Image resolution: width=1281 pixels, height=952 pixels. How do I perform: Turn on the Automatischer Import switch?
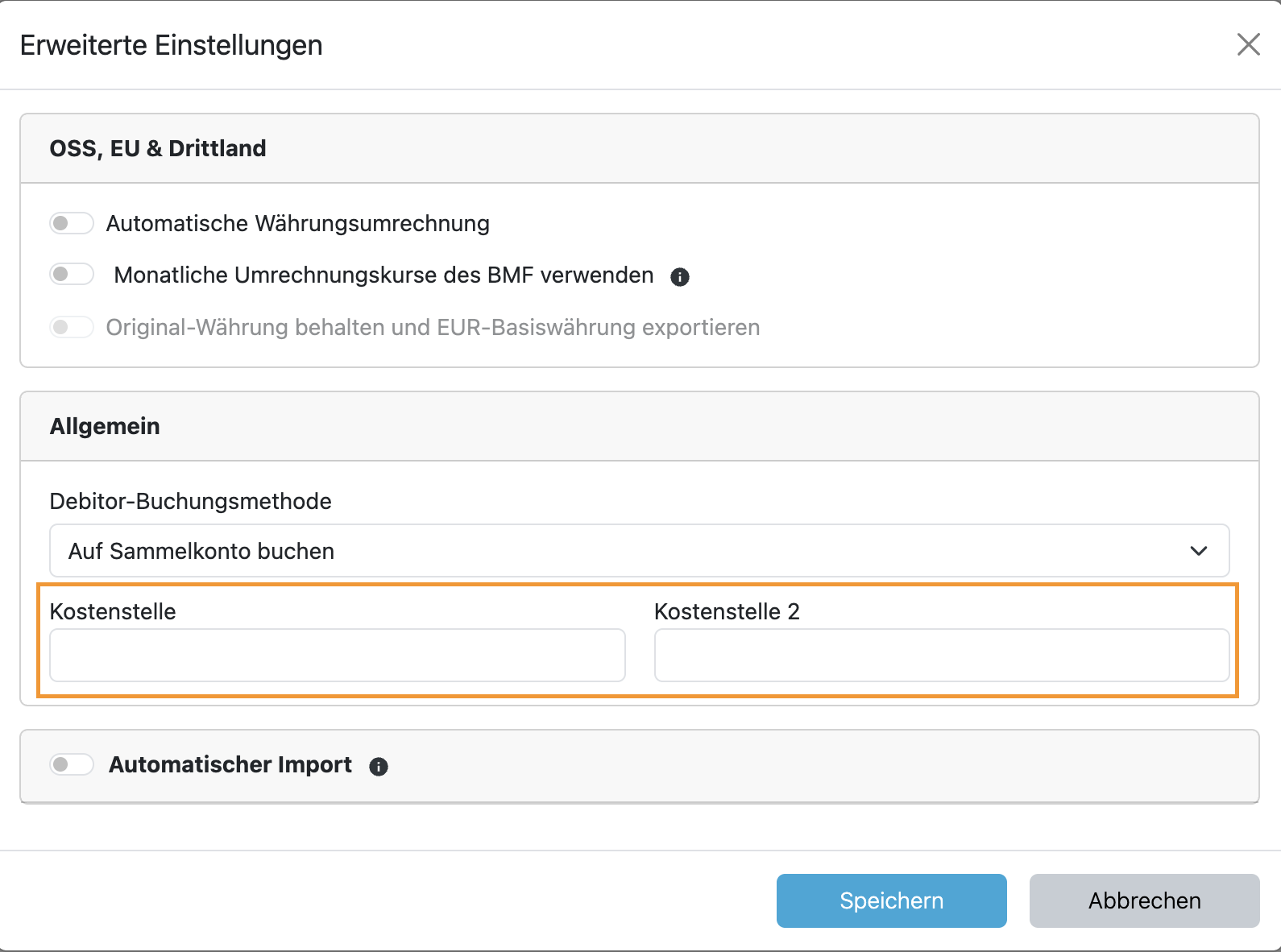(x=72, y=764)
